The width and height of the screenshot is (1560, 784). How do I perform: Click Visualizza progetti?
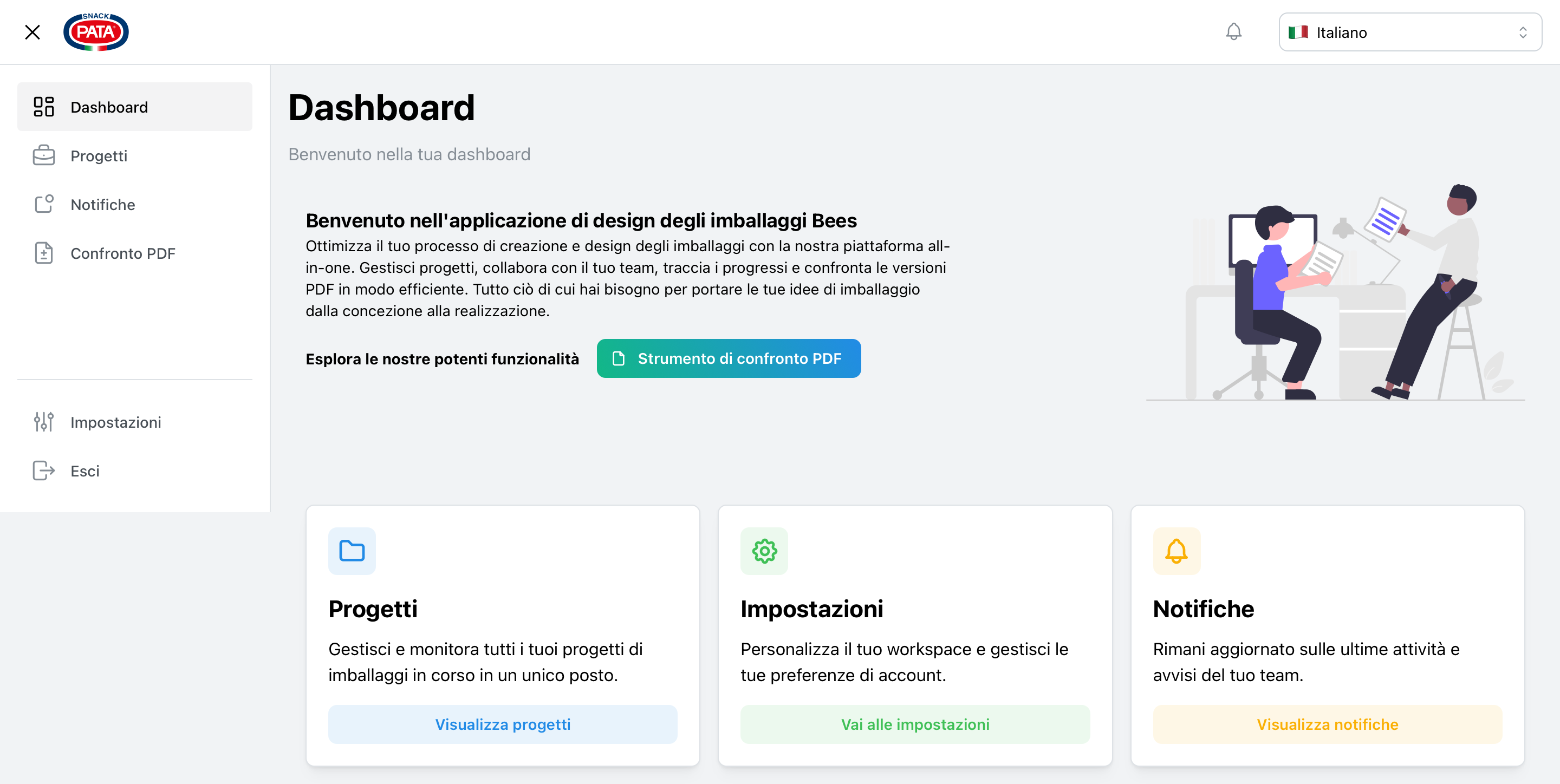(502, 724)
